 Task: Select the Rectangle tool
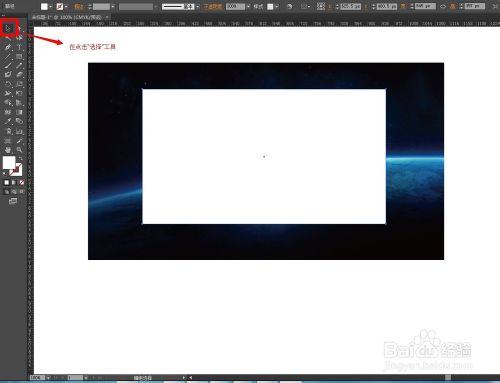point(19,57)
